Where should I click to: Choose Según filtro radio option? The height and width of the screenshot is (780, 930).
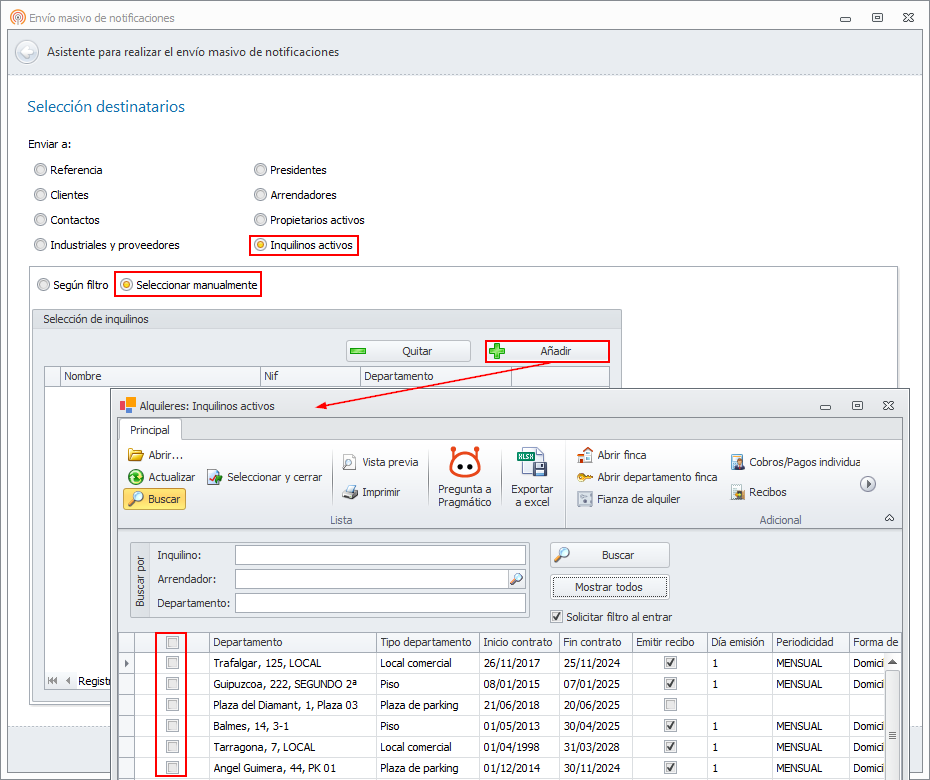point(43,285)
